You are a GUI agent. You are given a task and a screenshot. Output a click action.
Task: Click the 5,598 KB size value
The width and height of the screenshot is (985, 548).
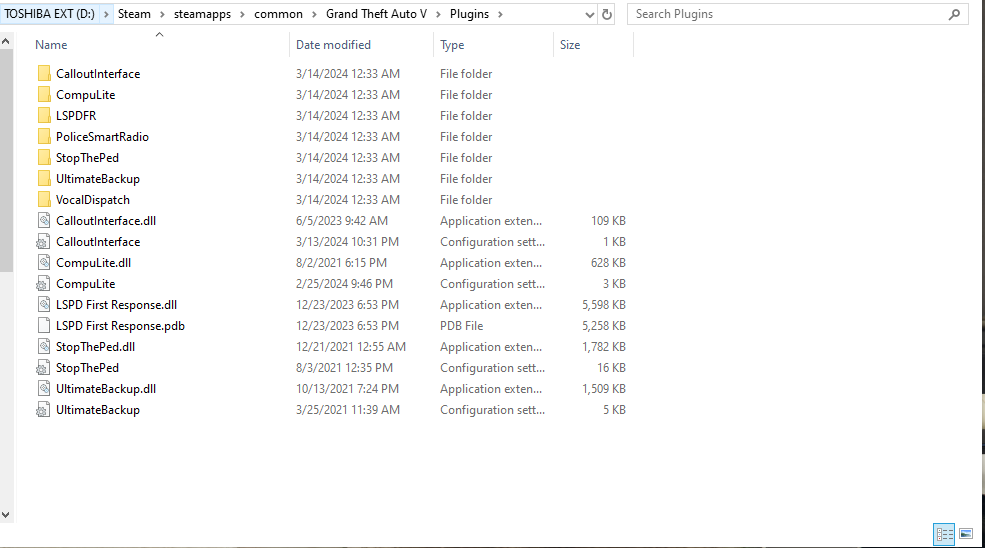pyautogui.click(x=604, y=305)
